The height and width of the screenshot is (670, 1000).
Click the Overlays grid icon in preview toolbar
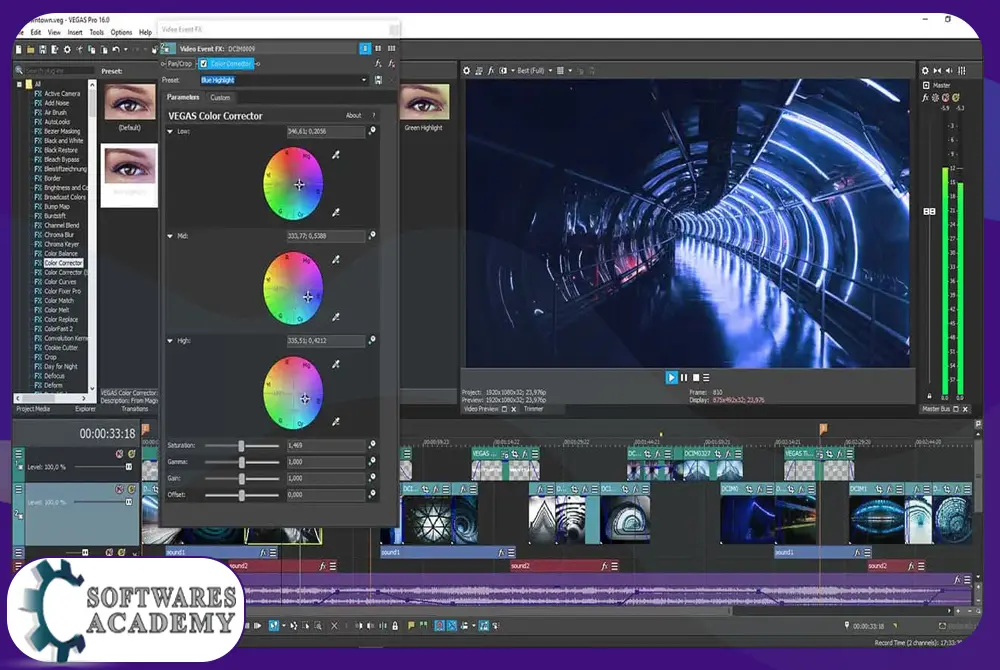click(560, 71)
